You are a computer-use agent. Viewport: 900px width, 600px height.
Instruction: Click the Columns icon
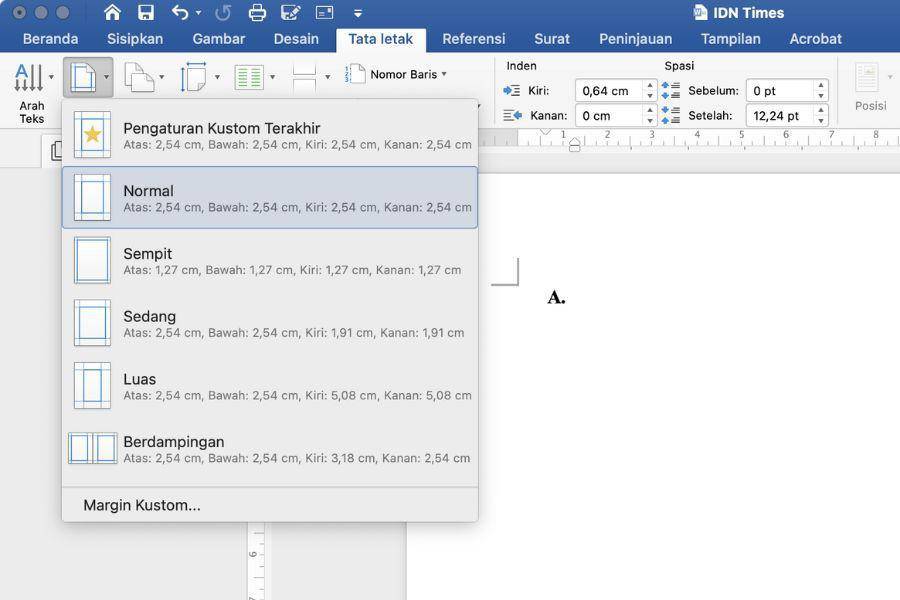[x=249, y=77]
